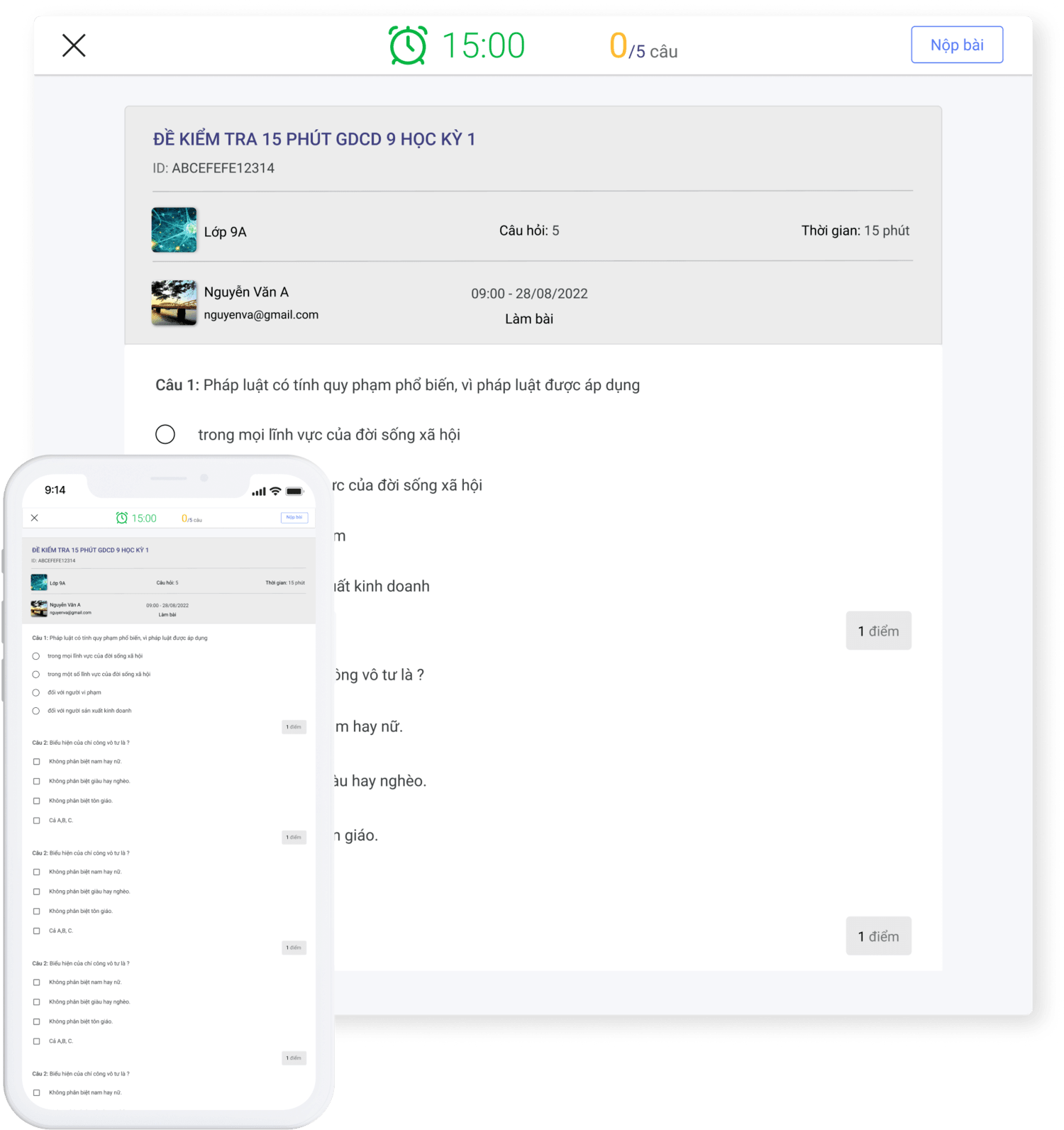Viewport: 1064px width, 1130px height.
Task: Open the Lớp 9A thumbnail on the phone
Action: pos(39,582)
